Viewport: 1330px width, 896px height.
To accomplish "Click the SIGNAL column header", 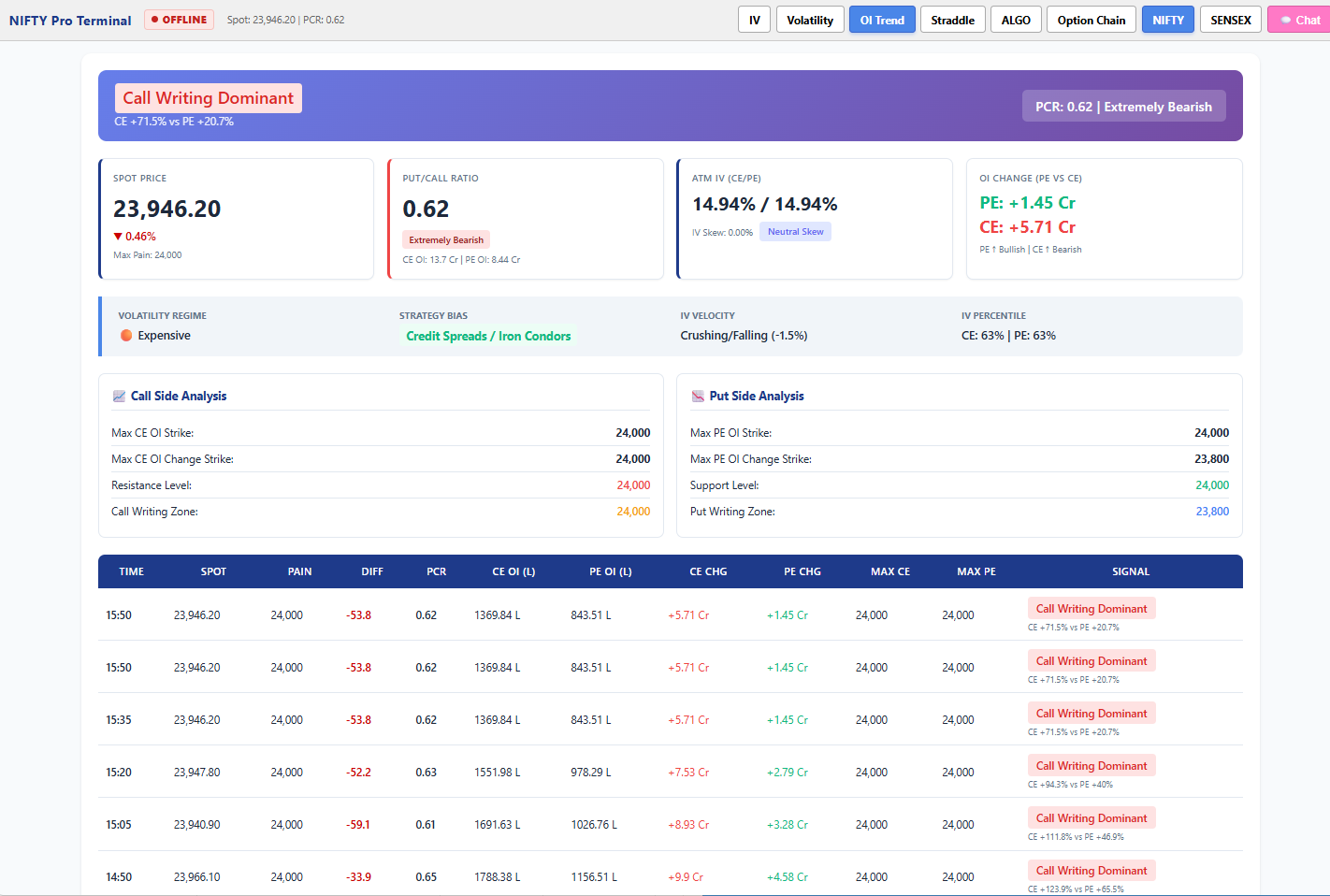I will point(1131,571).
